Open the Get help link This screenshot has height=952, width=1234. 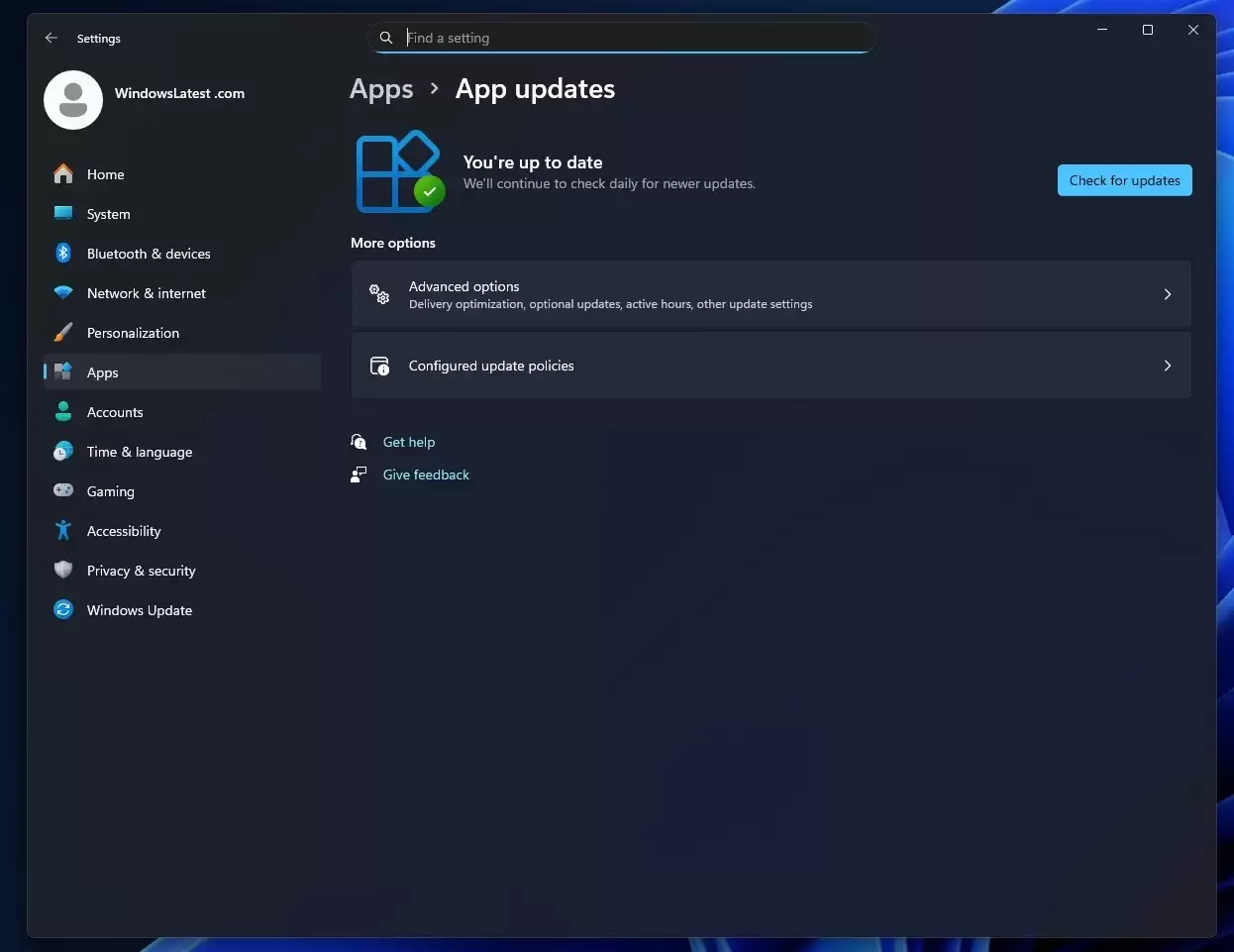tap(409, 442)
